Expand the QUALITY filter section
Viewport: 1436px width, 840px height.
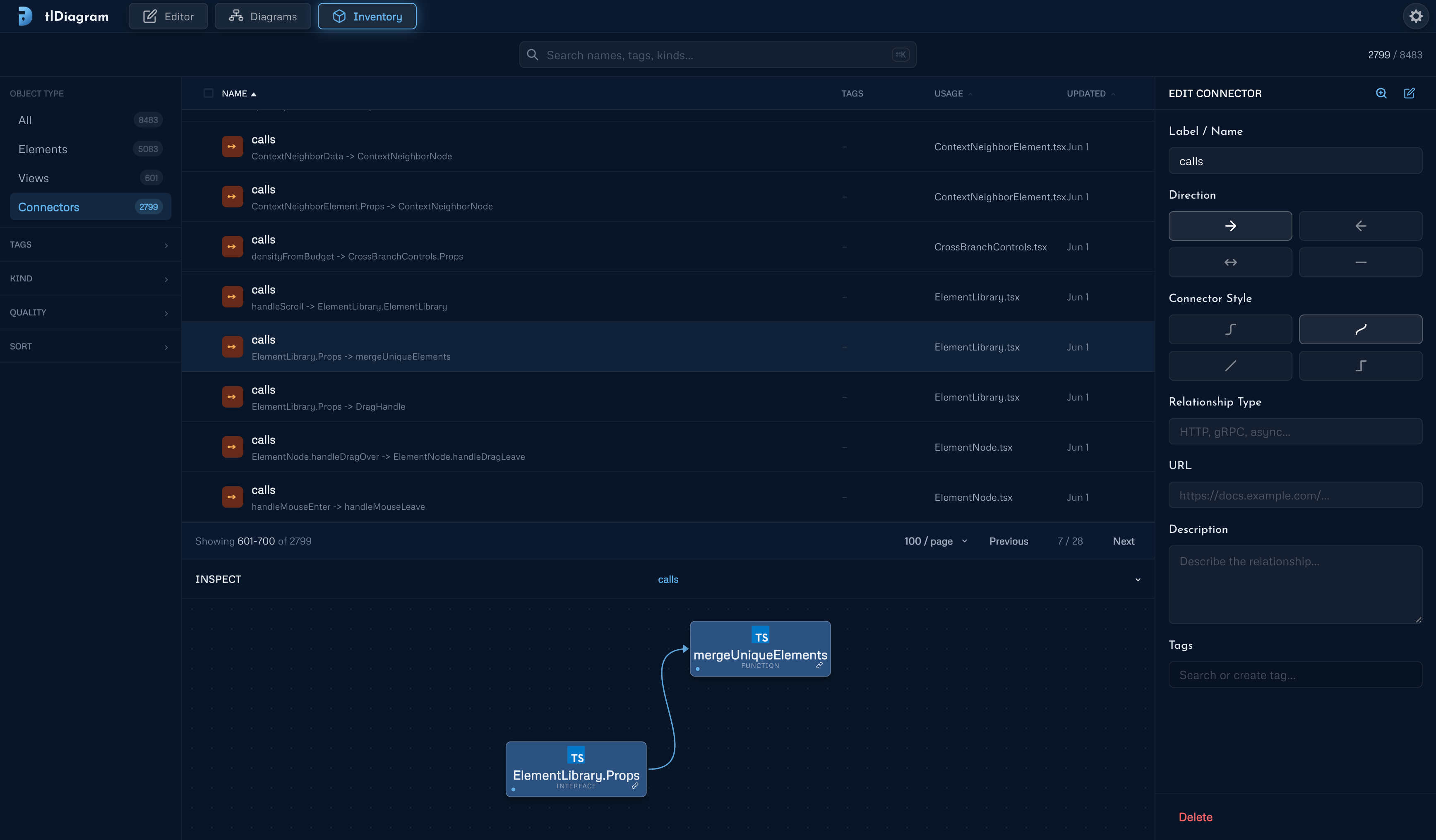(x=91, y=312)
